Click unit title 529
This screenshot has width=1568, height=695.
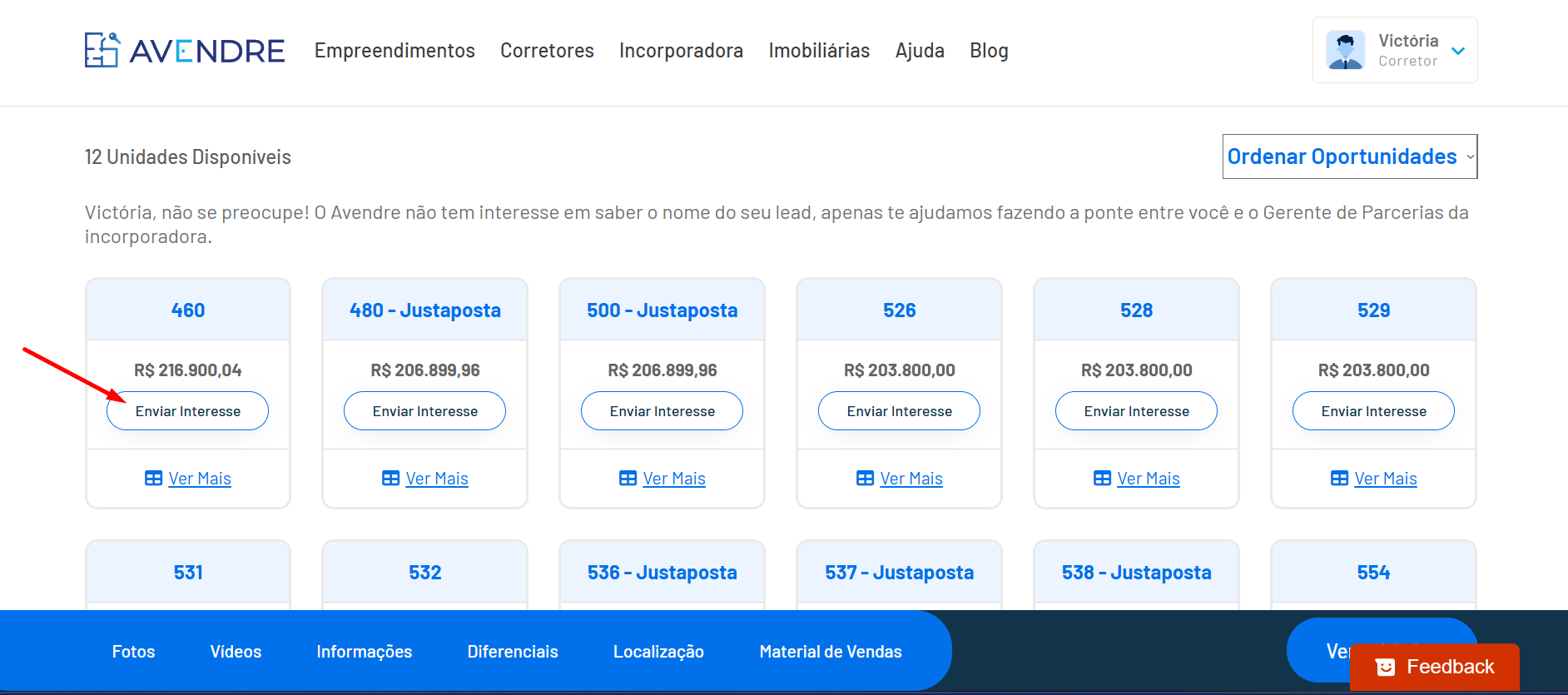1374,310
